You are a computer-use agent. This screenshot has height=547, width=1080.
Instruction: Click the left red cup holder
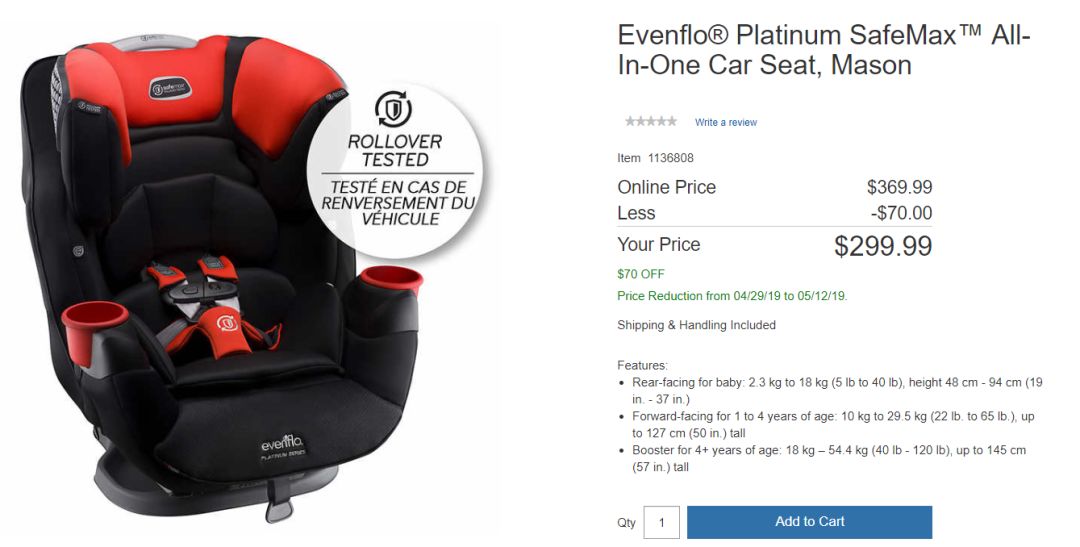click(94, 332)
